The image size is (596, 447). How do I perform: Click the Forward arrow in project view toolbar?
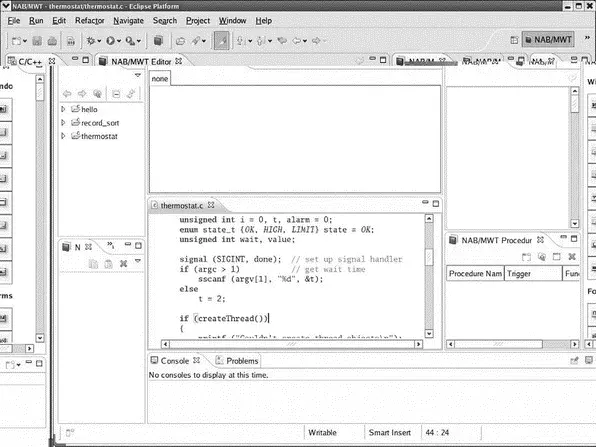[x=82, y=94]
